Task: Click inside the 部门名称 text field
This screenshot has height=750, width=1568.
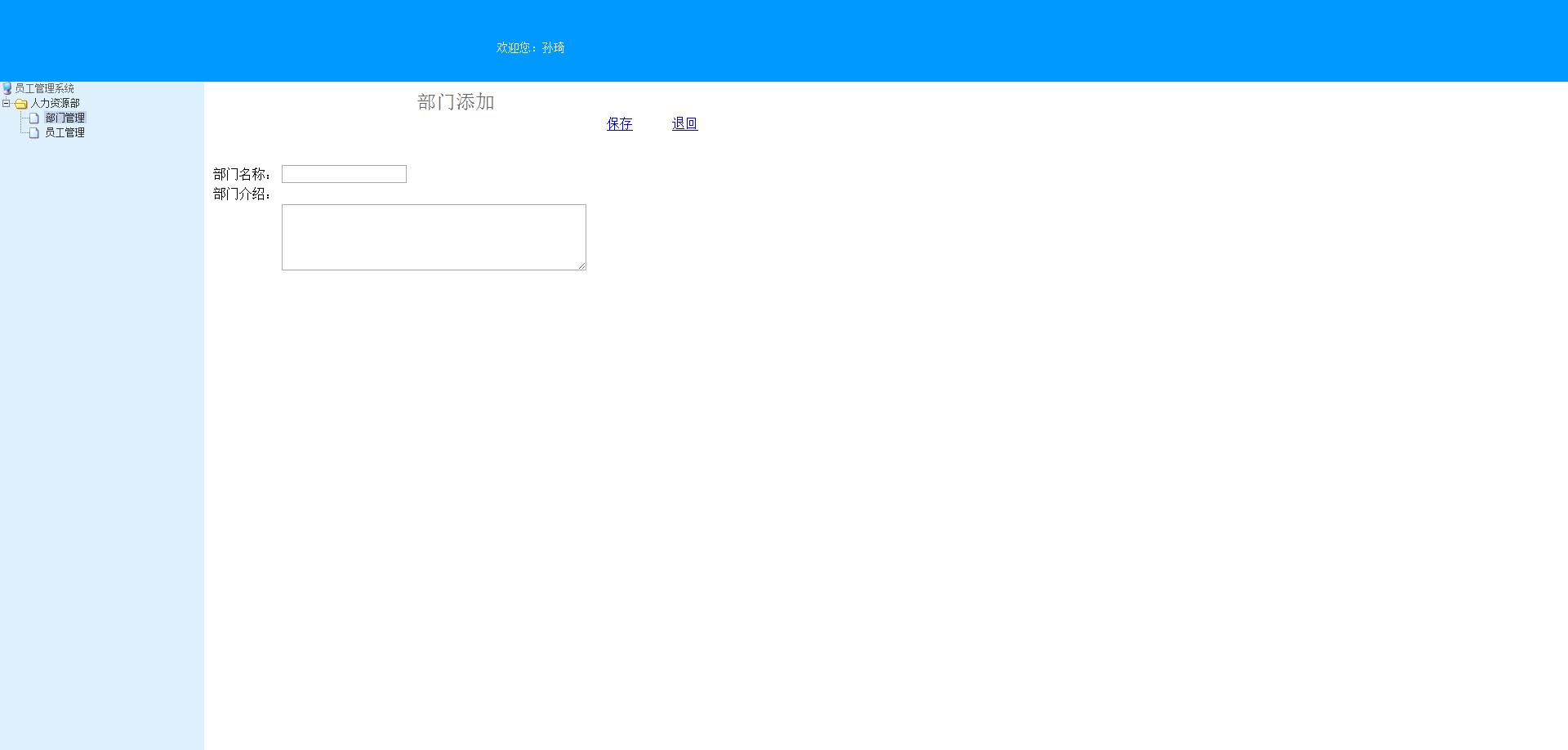Action: coord(343,173)
